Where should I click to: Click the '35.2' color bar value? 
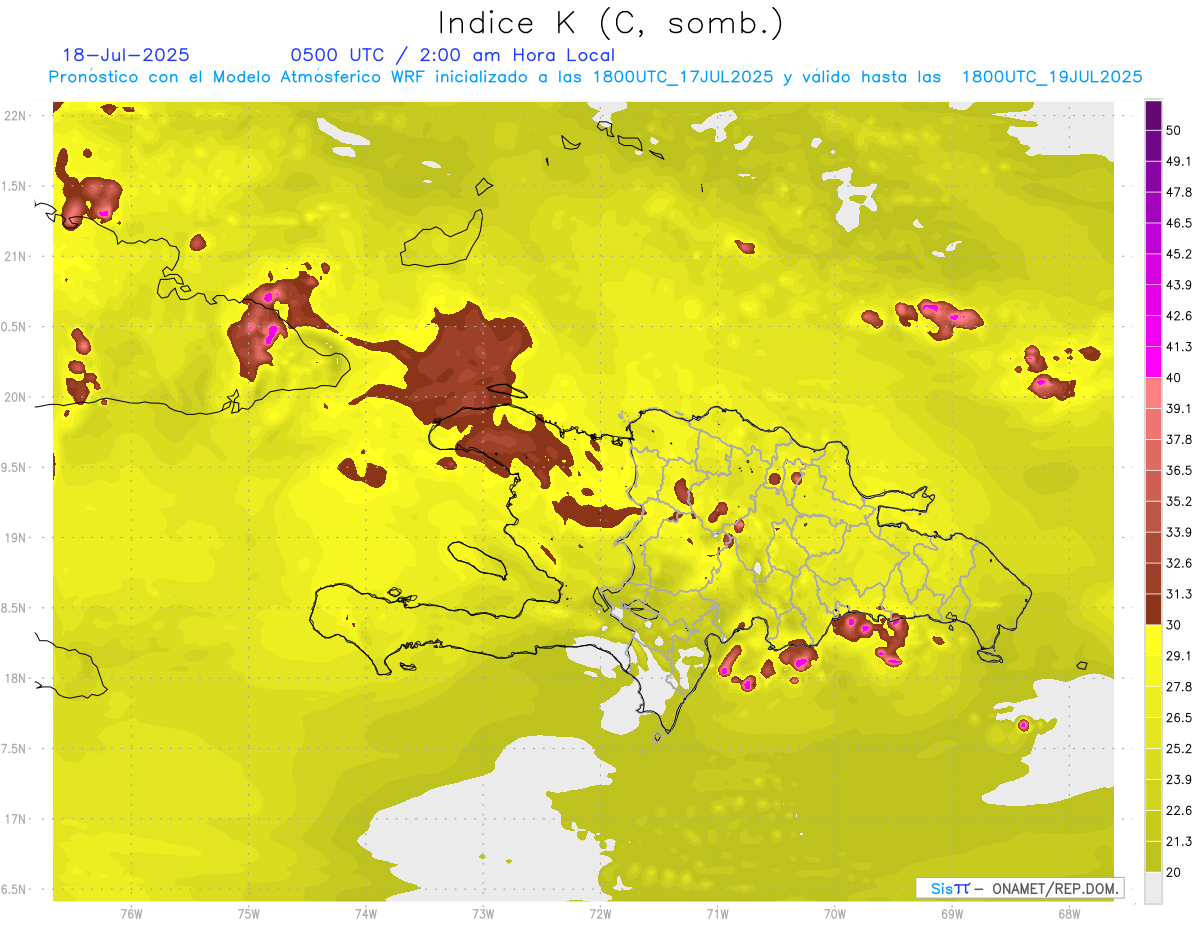[1178, 501]
